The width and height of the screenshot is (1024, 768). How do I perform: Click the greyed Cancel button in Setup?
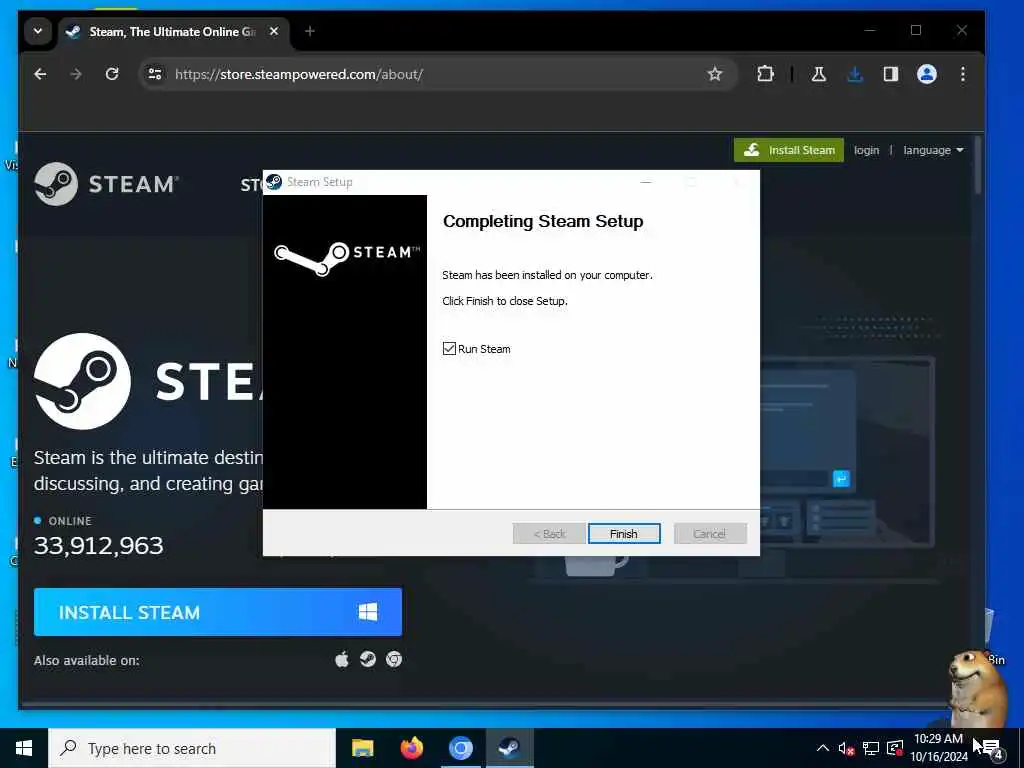pos(710,534)
